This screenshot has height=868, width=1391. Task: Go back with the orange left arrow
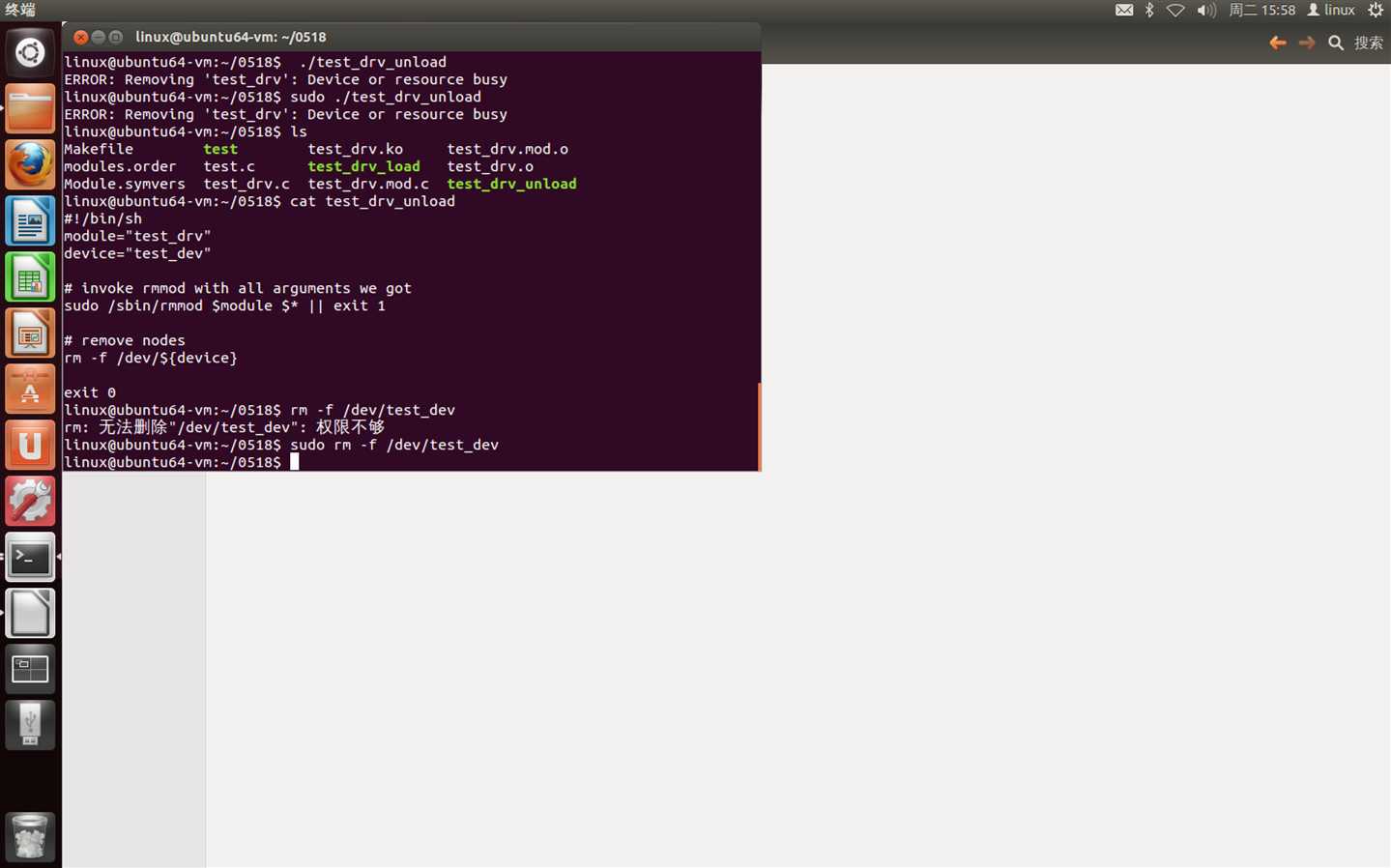pos(1278,43)
